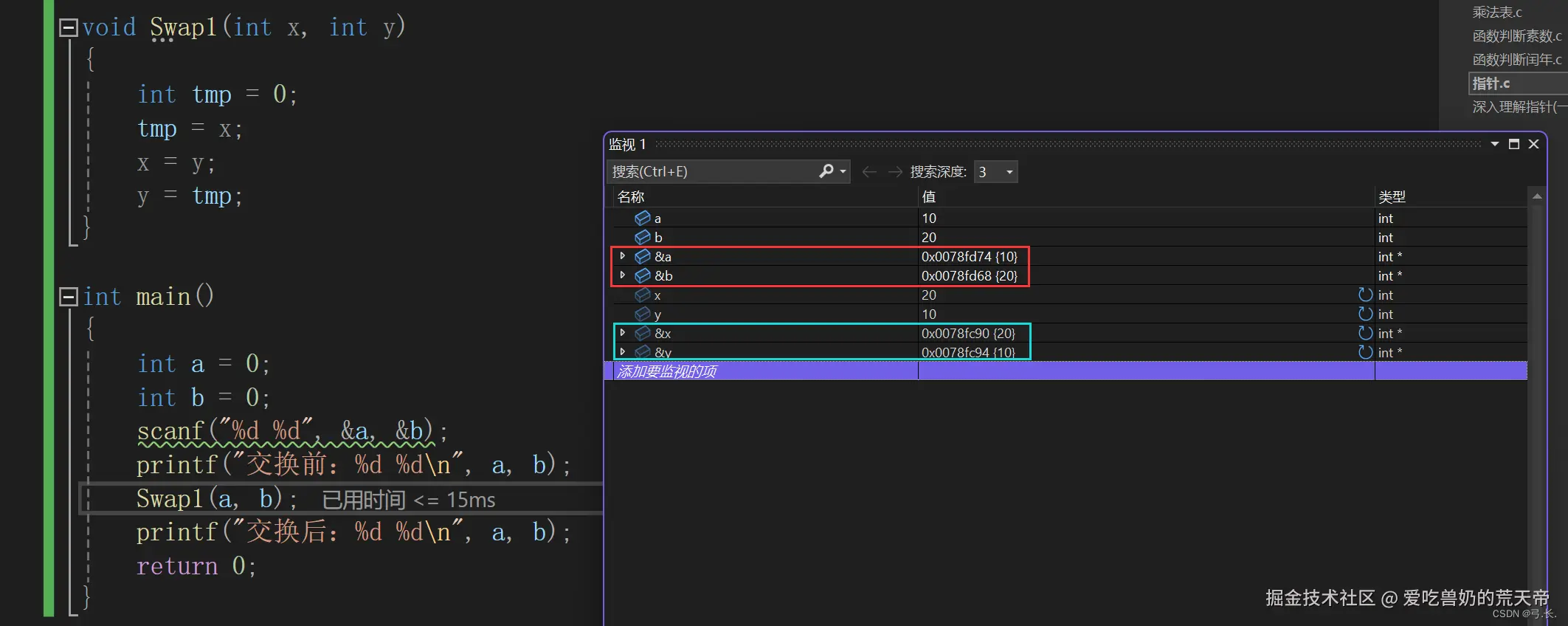
Task: Select value 20 of variable x
Action: point(929,295)
